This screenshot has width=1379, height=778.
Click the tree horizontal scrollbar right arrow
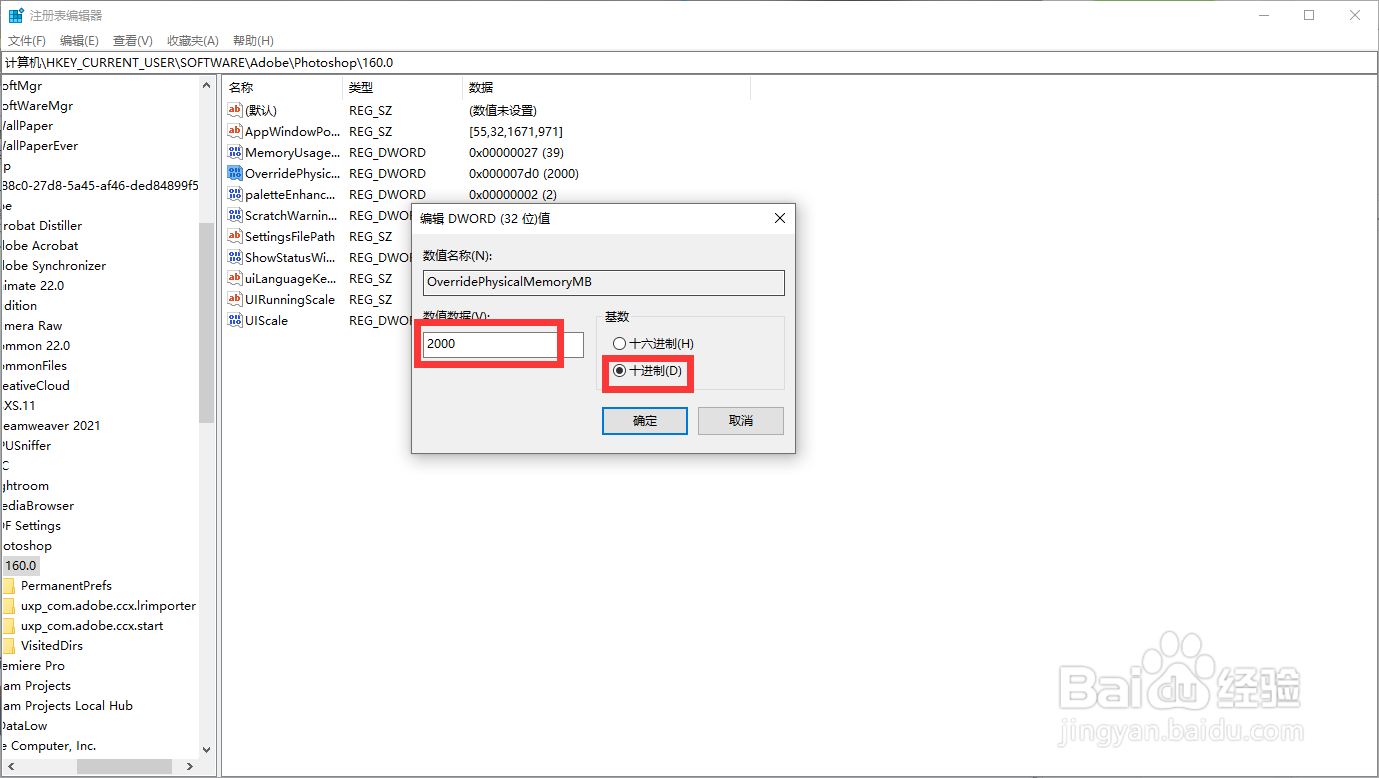(191, 767)
